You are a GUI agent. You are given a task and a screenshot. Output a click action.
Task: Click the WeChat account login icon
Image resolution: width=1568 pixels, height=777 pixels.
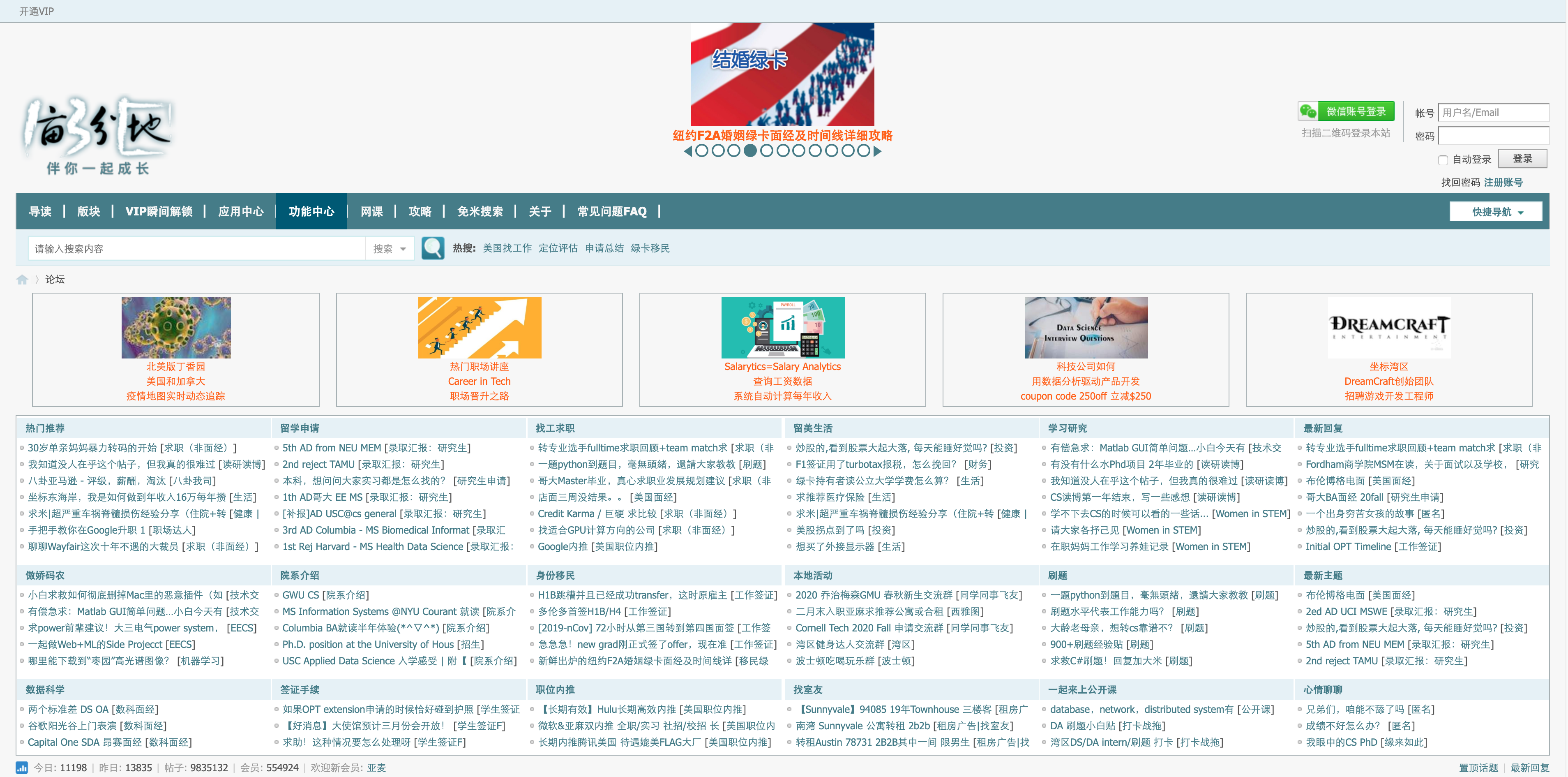point(1307,111)
